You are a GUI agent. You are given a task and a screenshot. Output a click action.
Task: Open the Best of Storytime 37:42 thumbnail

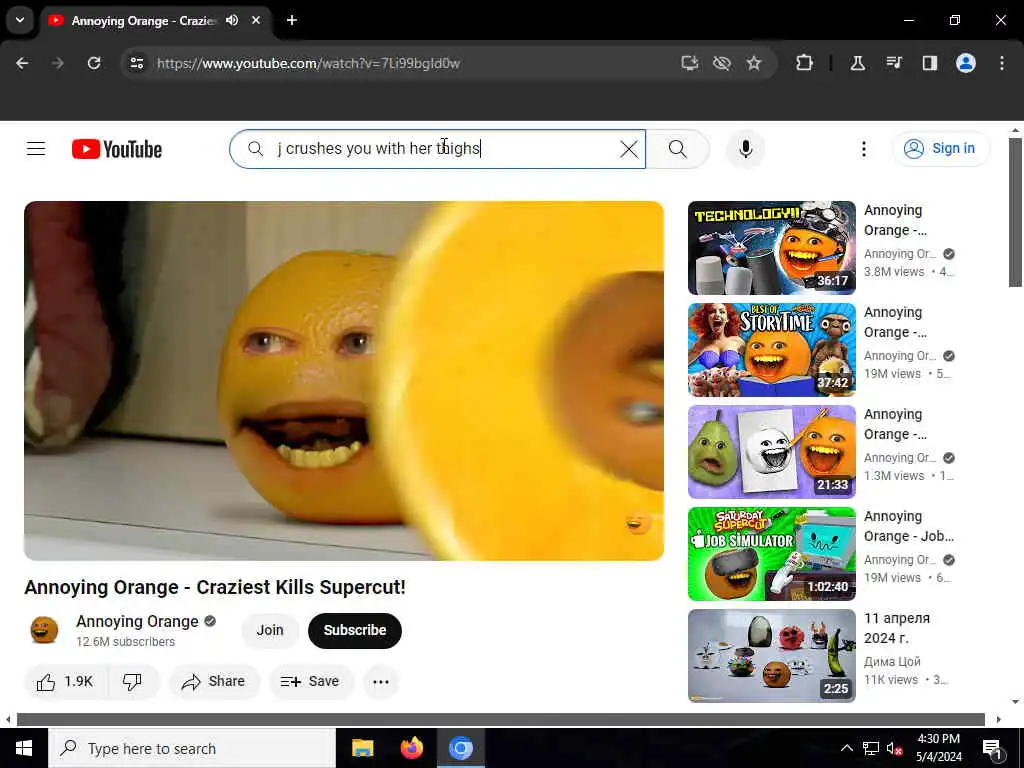click(771, 349)
